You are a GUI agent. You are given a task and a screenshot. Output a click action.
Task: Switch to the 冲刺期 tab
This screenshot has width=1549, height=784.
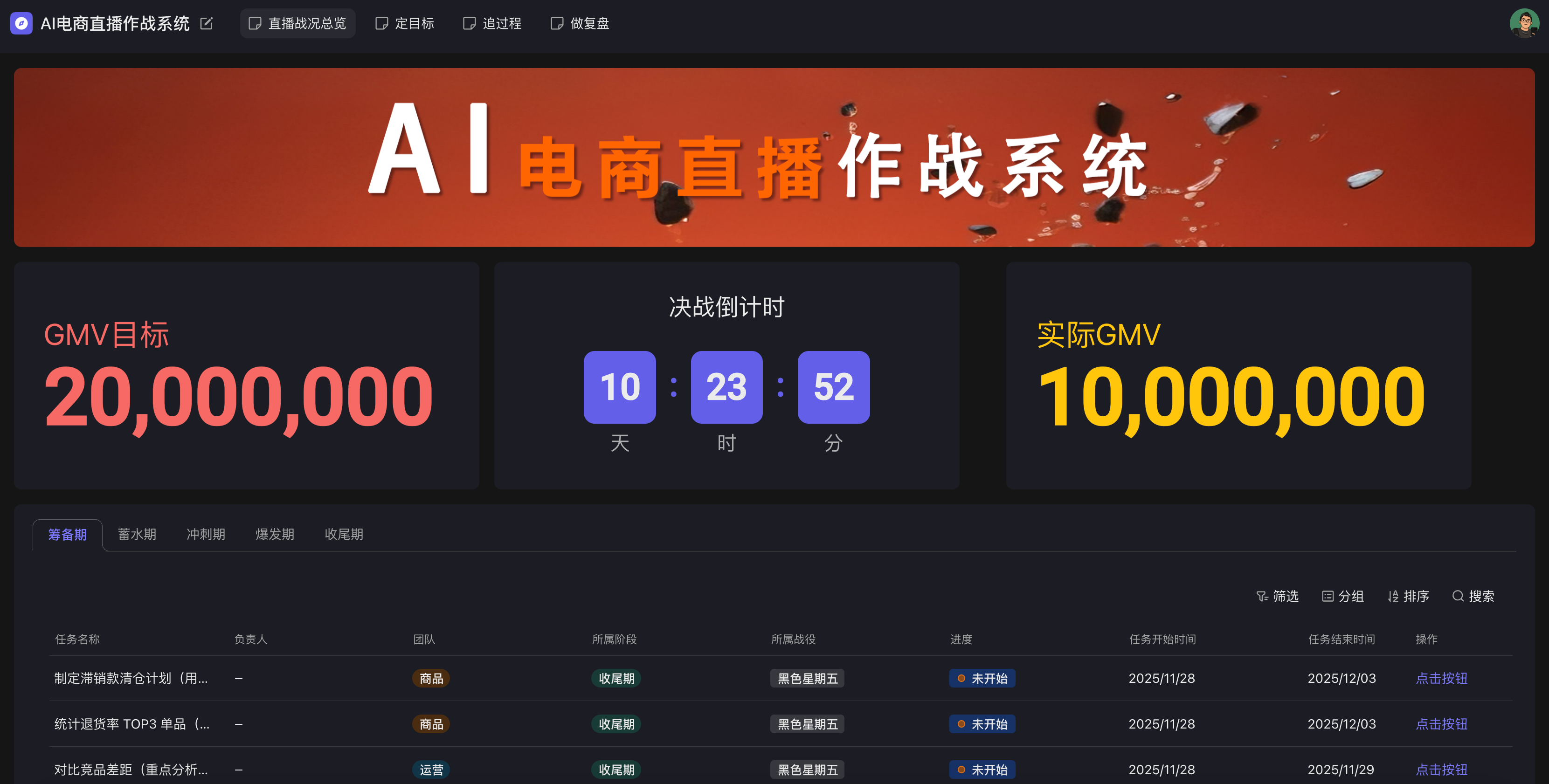[206, 534]
